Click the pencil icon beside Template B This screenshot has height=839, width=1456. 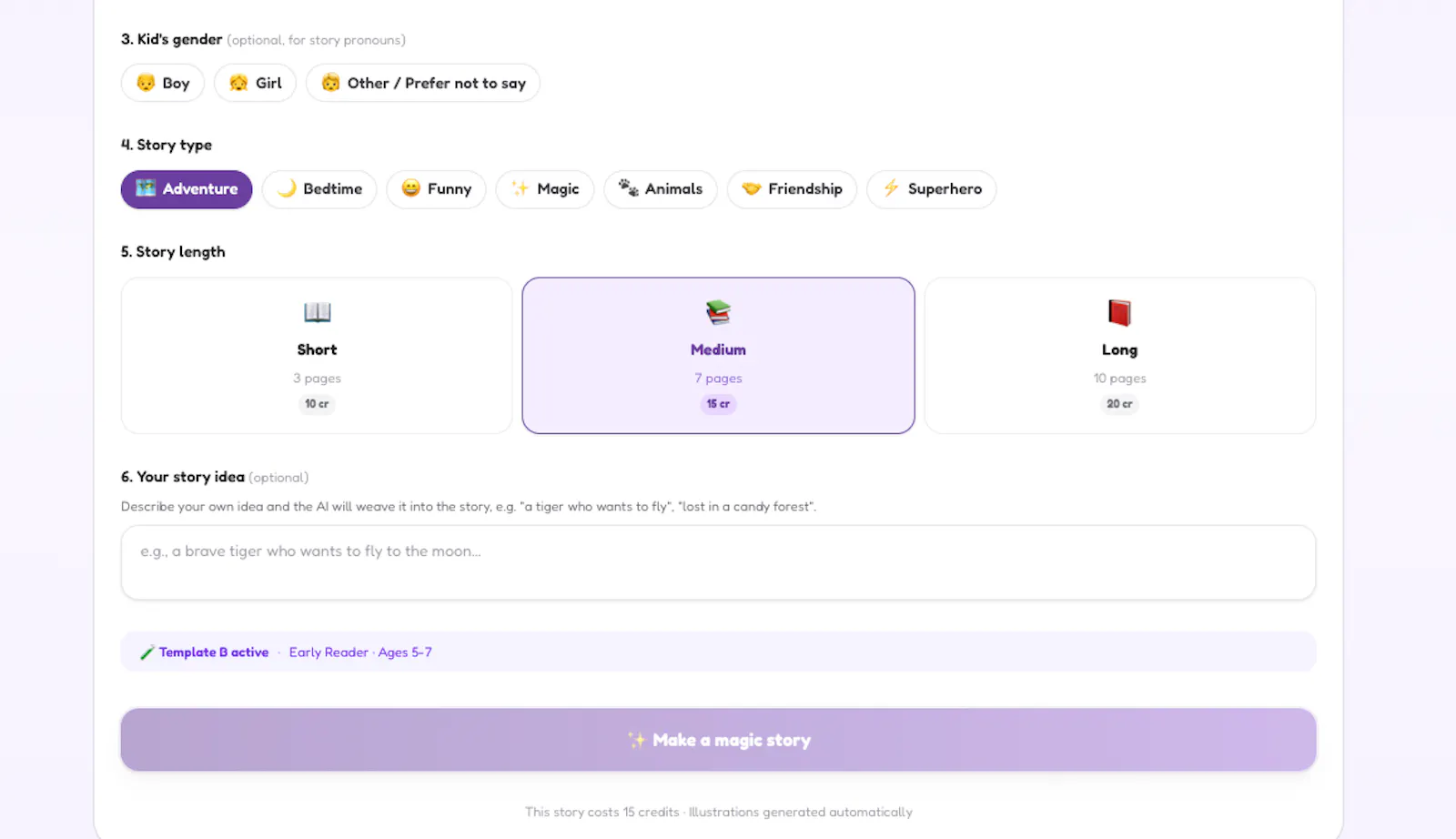pyautogui.click(x=147, y=652)
